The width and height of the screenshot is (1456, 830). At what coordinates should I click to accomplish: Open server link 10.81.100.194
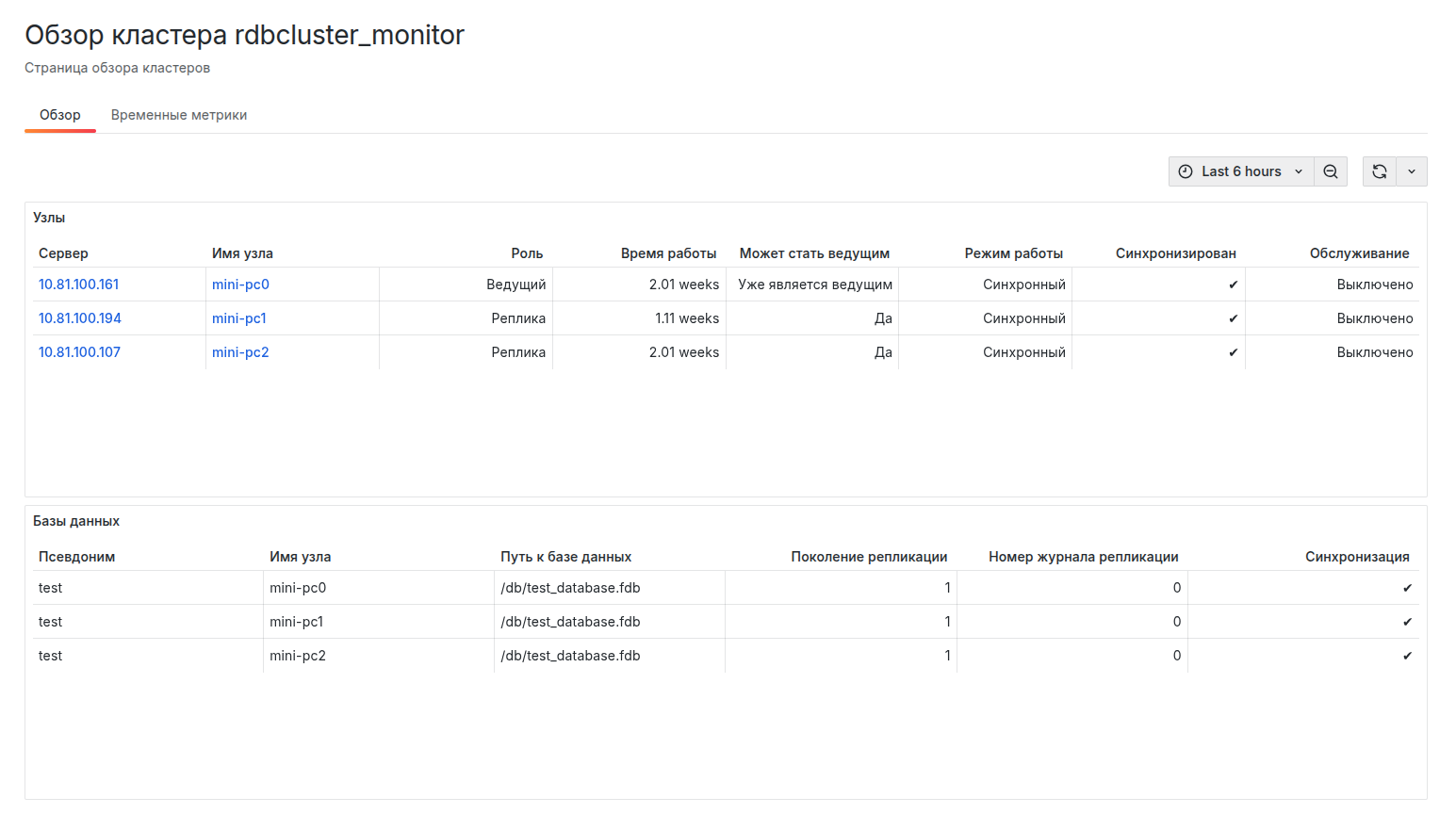[80, 318]
